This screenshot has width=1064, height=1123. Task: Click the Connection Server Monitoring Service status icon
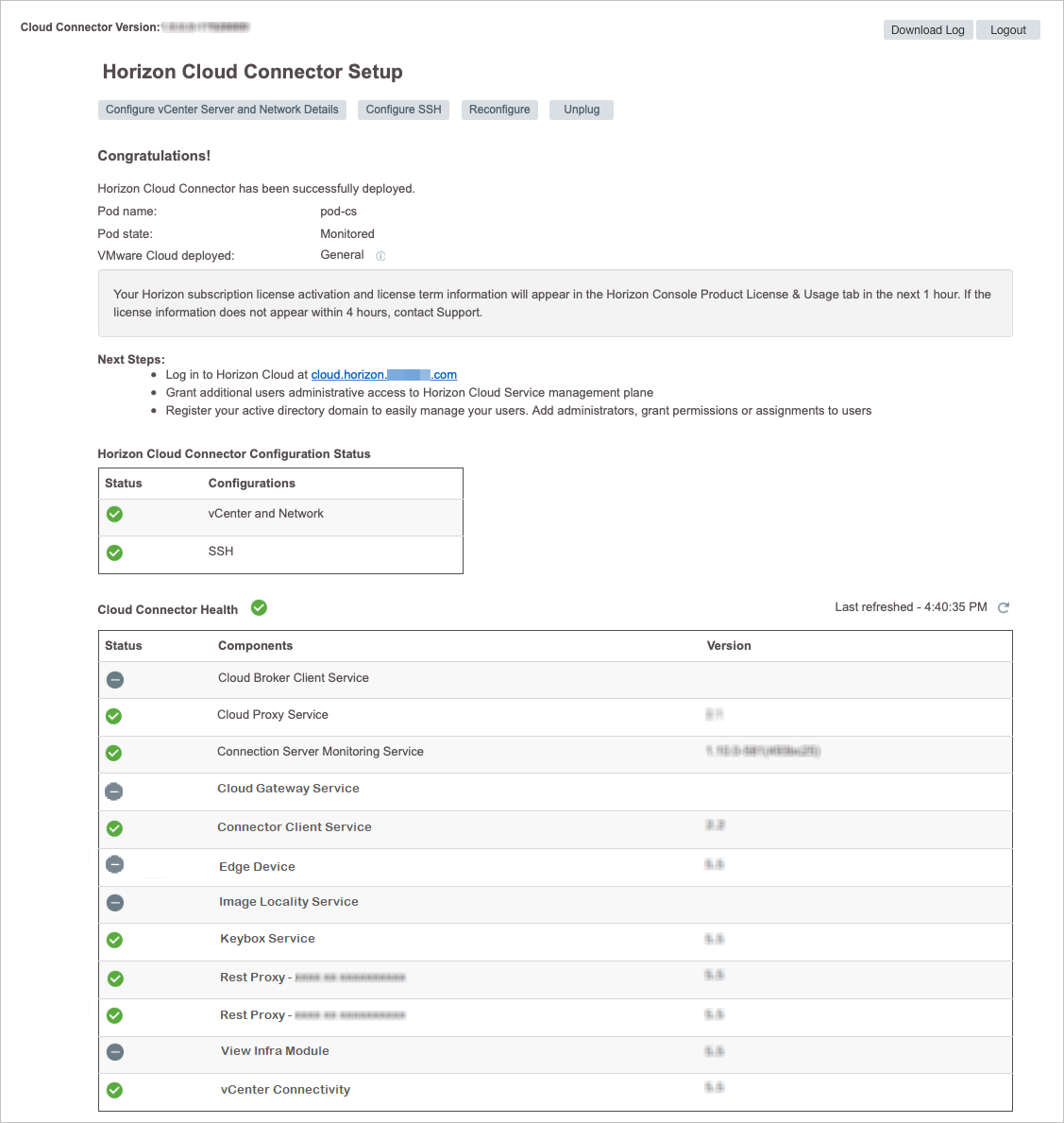pyautogui.click(x=114, y=754)
